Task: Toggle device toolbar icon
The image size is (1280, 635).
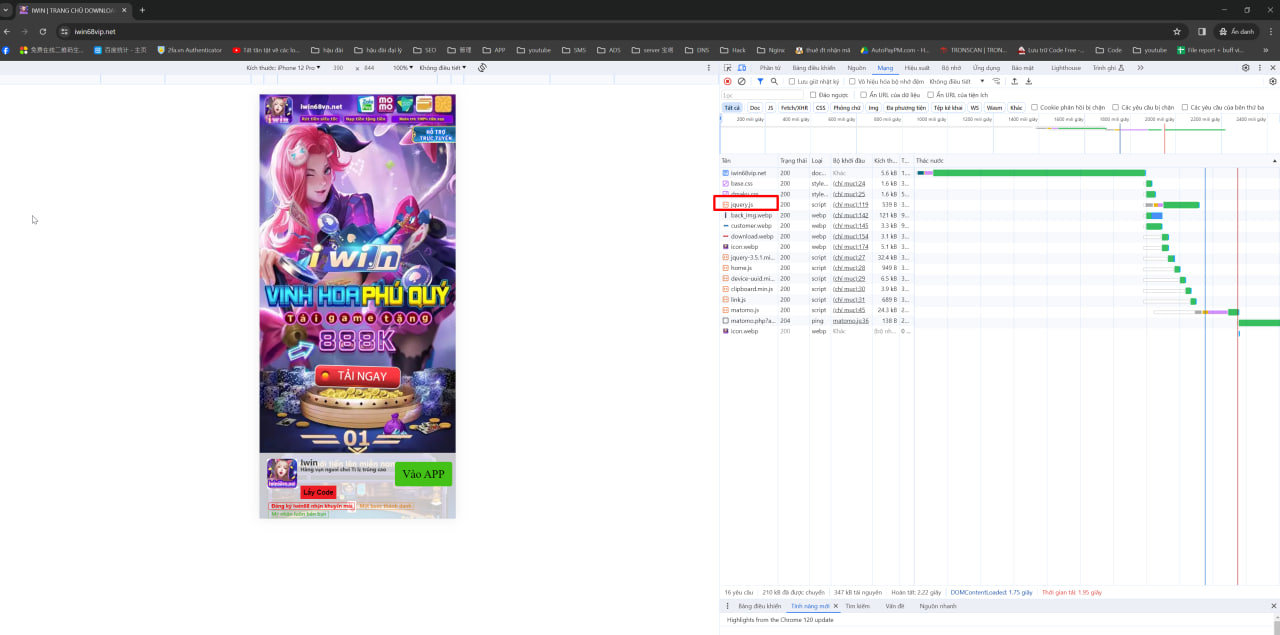Action: [x=741, y=68]
